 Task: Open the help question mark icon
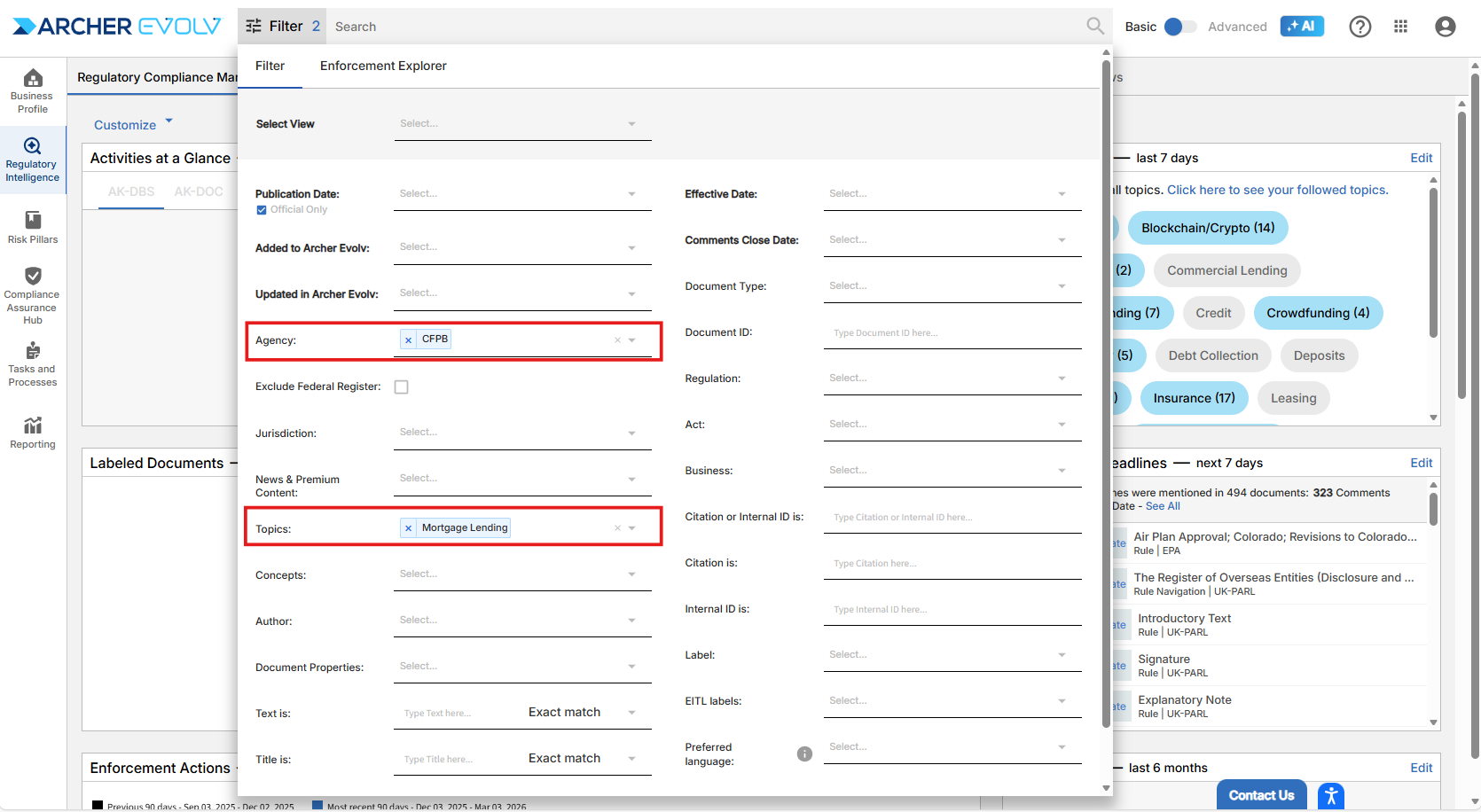(x=1360, y=27)
